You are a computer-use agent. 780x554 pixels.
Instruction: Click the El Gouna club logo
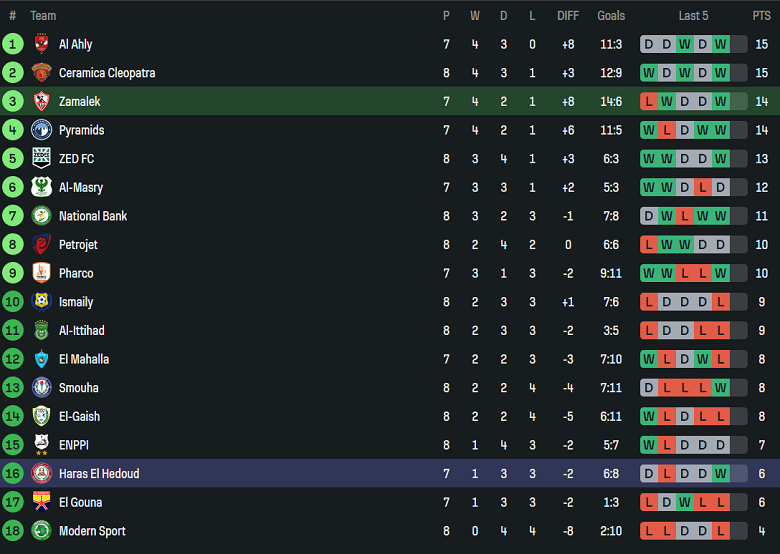[x=41, y=502]
